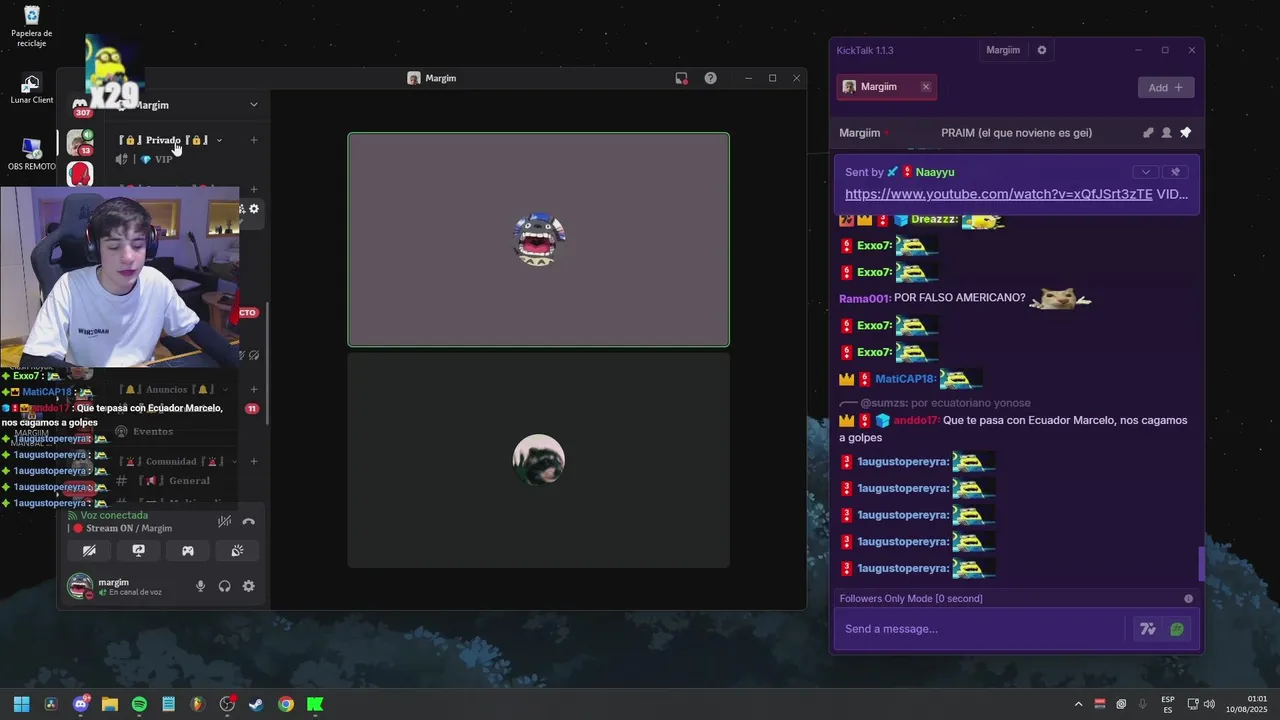Collapse the Privado category in Discord
1280x720 pixels.
(171, 140)
